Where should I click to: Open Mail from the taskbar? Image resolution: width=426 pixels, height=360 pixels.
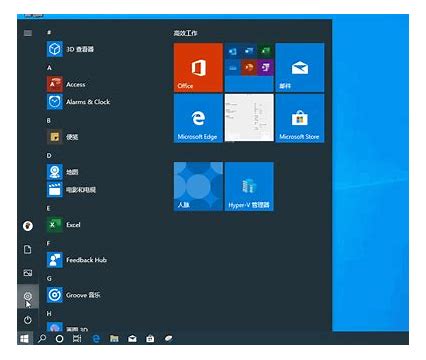coord(132,339)
